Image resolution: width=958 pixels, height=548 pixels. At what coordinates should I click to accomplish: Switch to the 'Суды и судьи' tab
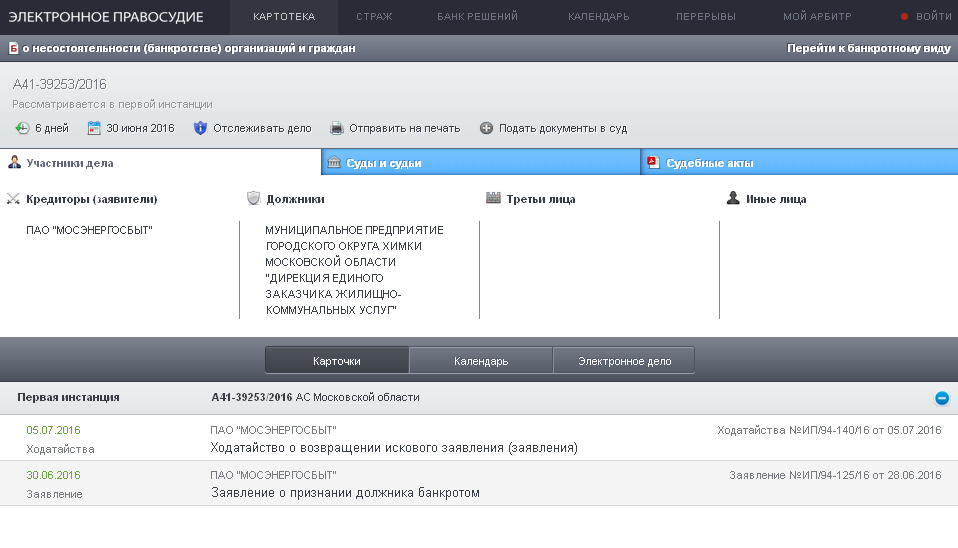(481, 163)
